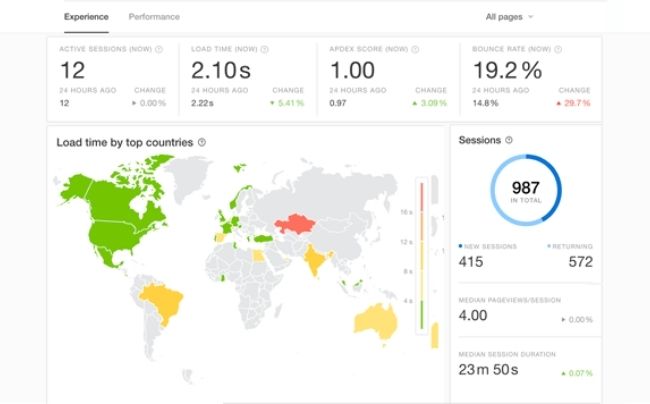The height and width of the screenshot is (404, 650).
Task: Click the 987 total sessions donut chart
Action: click(526, 190)
